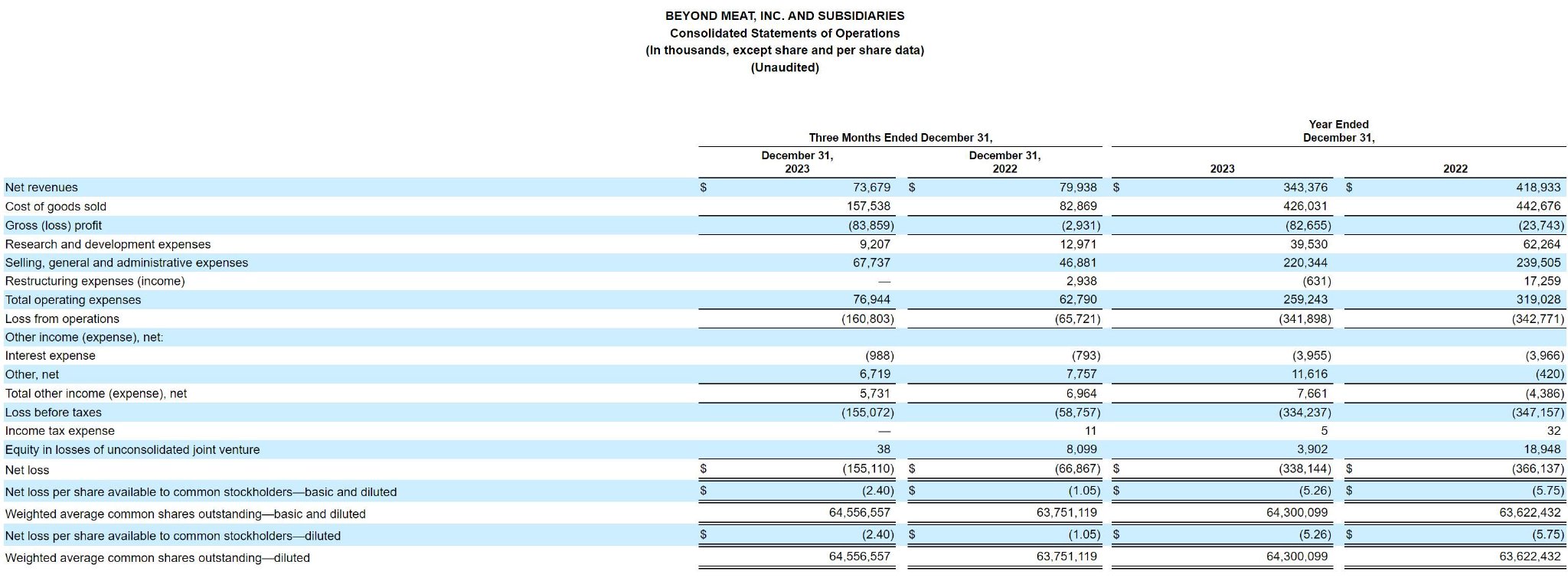Screen dimensions: 1568x581
Task: Click R&D expense value 9,207
Action: (x=875, y=244)
